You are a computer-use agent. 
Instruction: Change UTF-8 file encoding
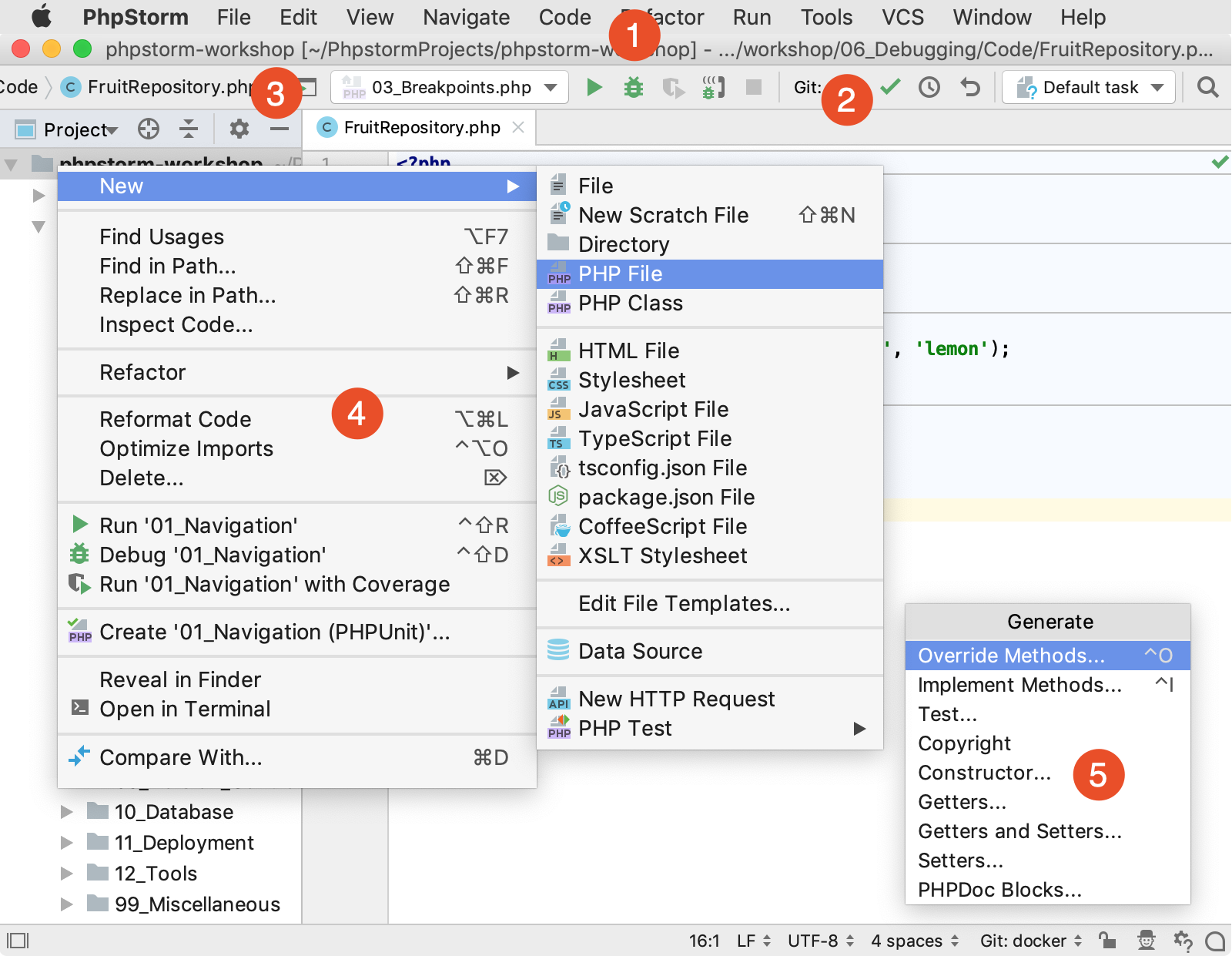coord(821,941)
